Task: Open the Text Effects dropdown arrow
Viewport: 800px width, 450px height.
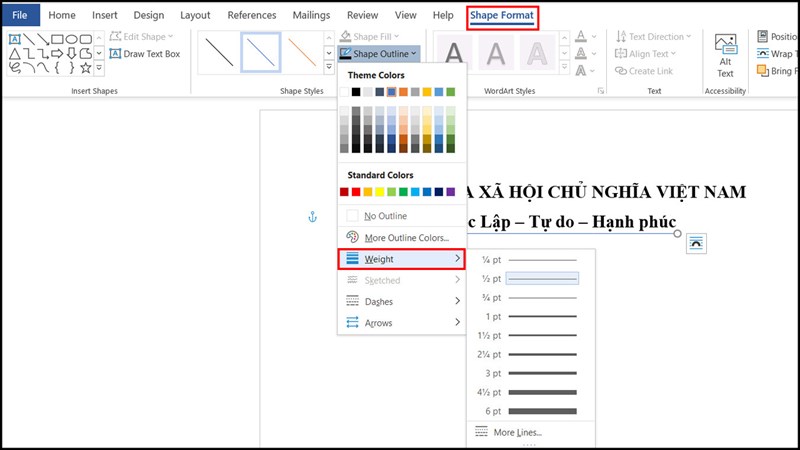Action: (x=592, y=71)
